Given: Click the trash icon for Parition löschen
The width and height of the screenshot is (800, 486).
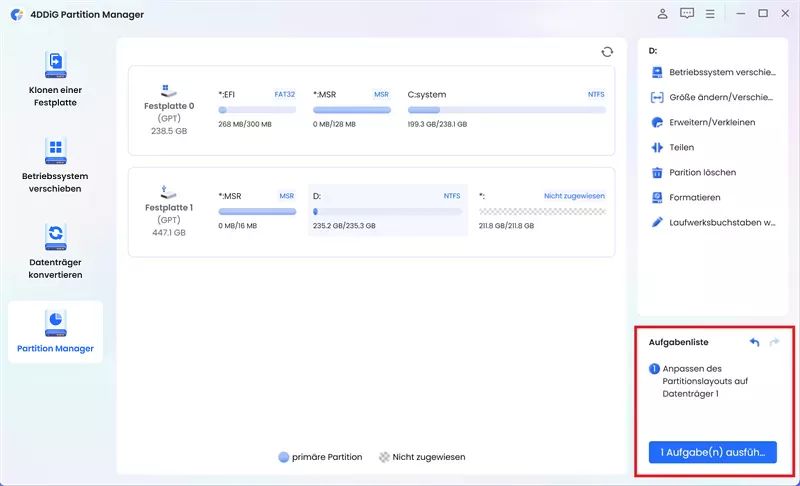Looking at the screenshot, I should pyautogui.click(x=657, y=172).
